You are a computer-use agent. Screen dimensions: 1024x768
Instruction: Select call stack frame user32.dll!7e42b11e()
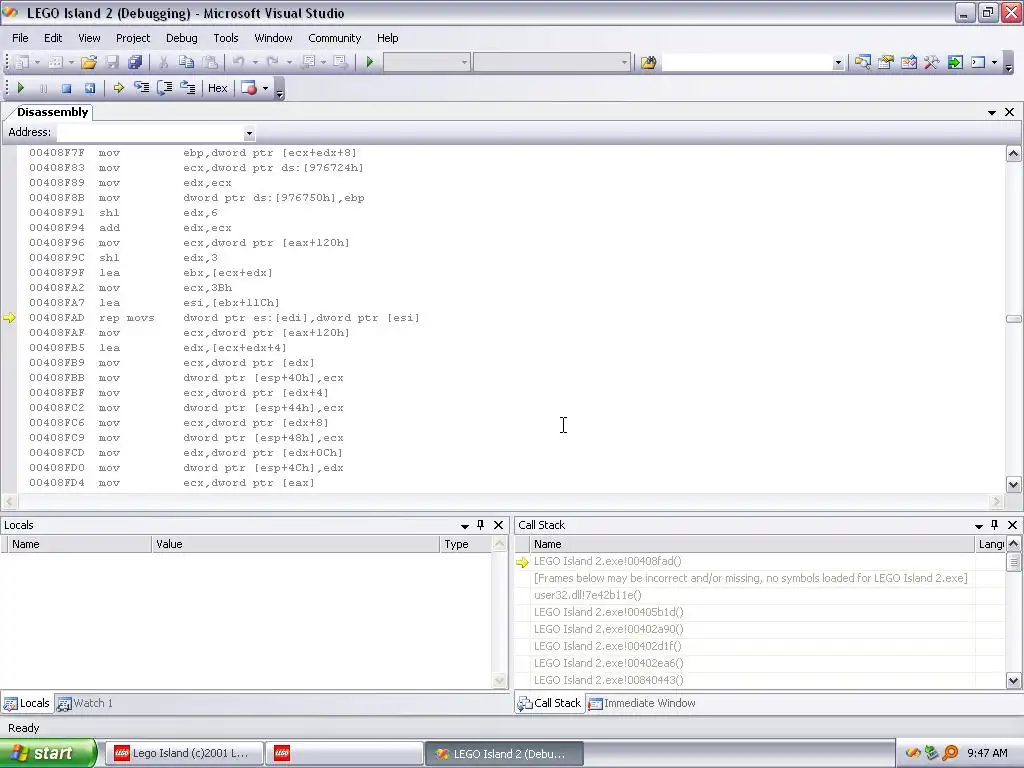(x=751, y=595)
